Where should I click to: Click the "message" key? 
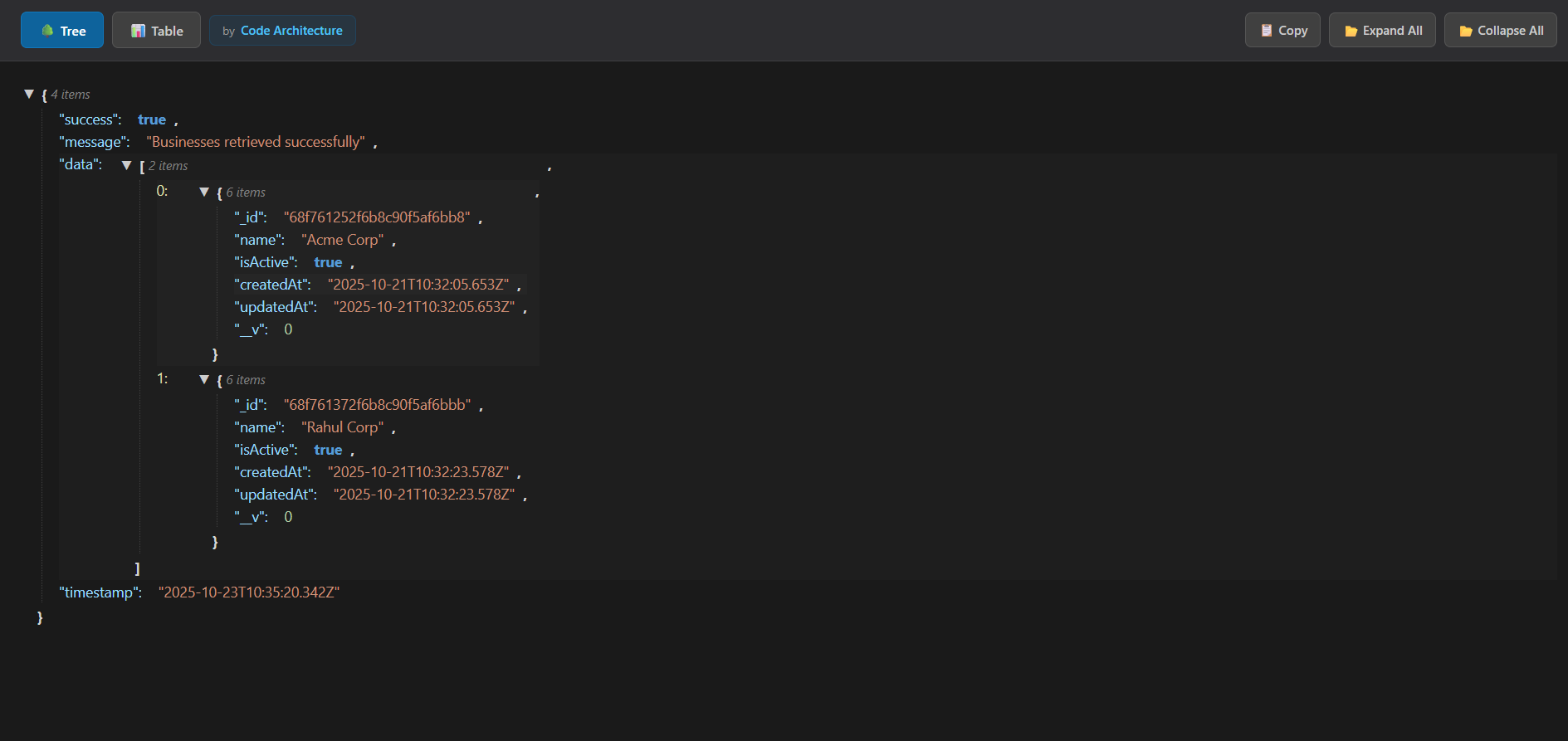click(95, 142)
